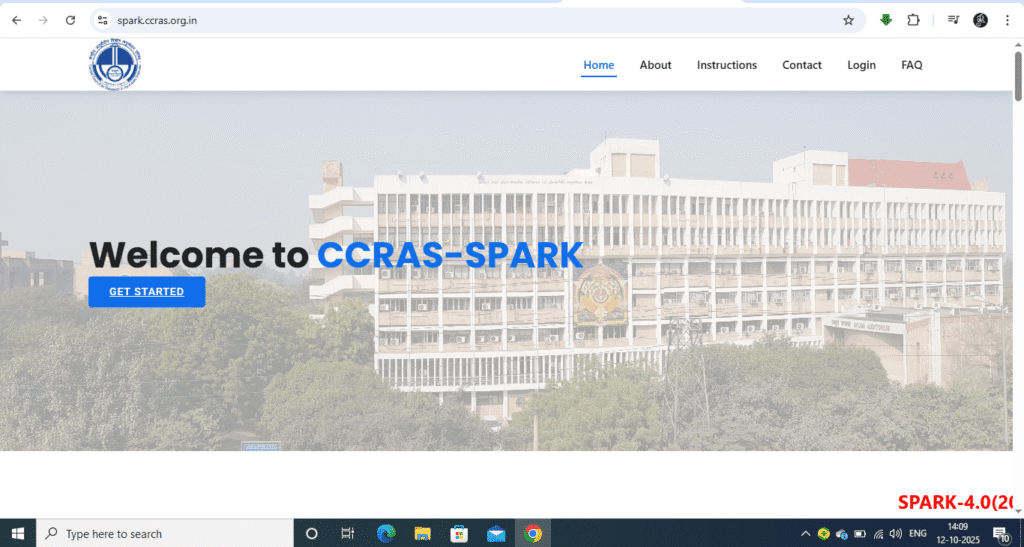Open the Extensions puzzle icon

pyautogui.click(x=913, y=20)
